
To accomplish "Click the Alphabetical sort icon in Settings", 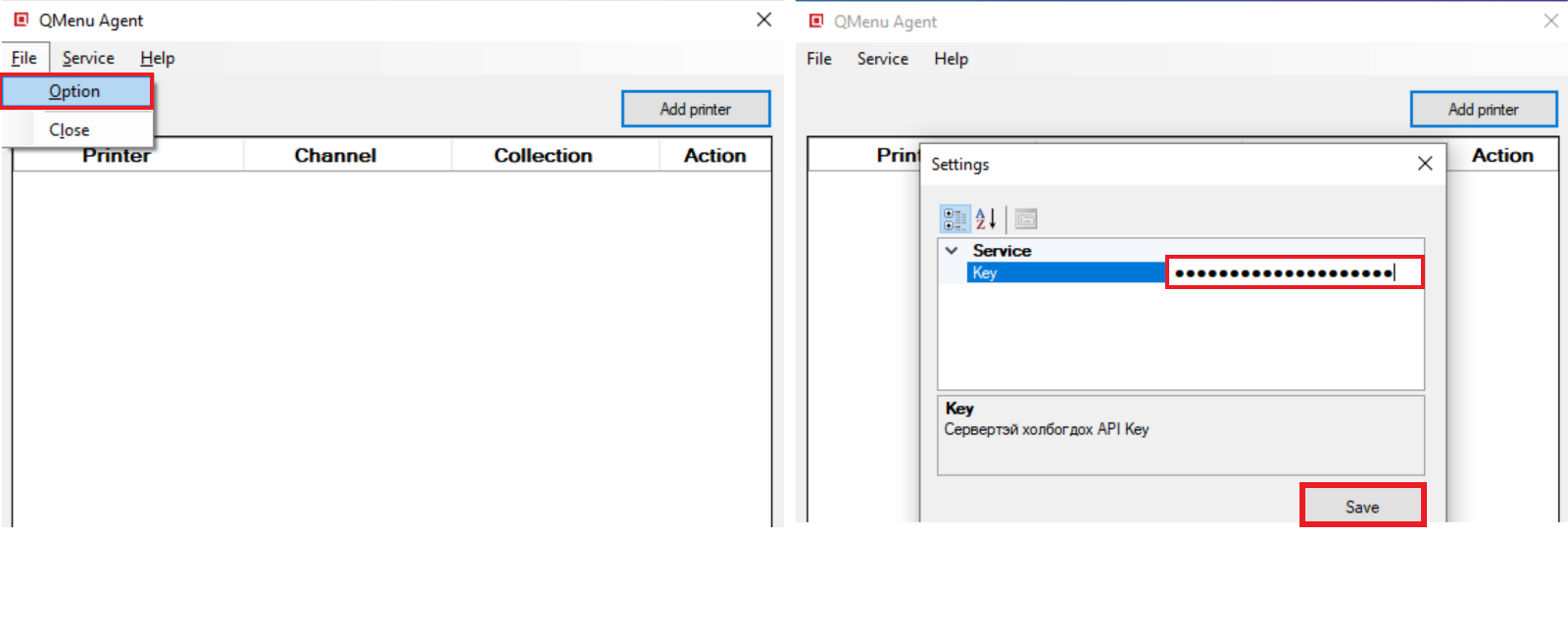I will (x=986, y=219).
